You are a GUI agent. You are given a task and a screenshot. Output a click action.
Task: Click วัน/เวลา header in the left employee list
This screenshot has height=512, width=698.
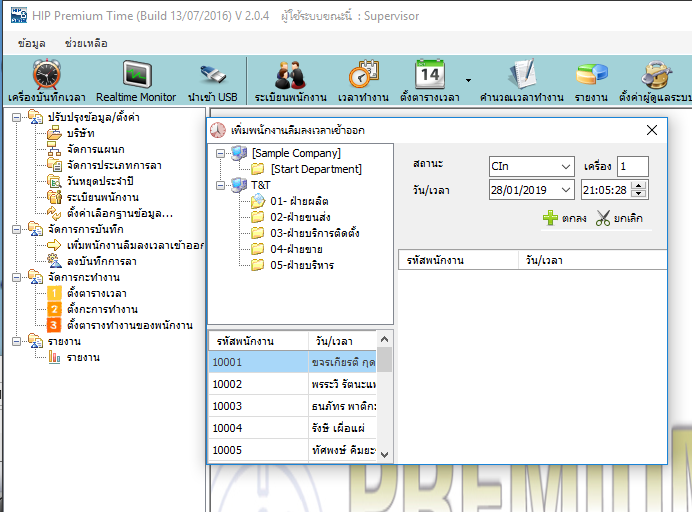click(343, 341)
